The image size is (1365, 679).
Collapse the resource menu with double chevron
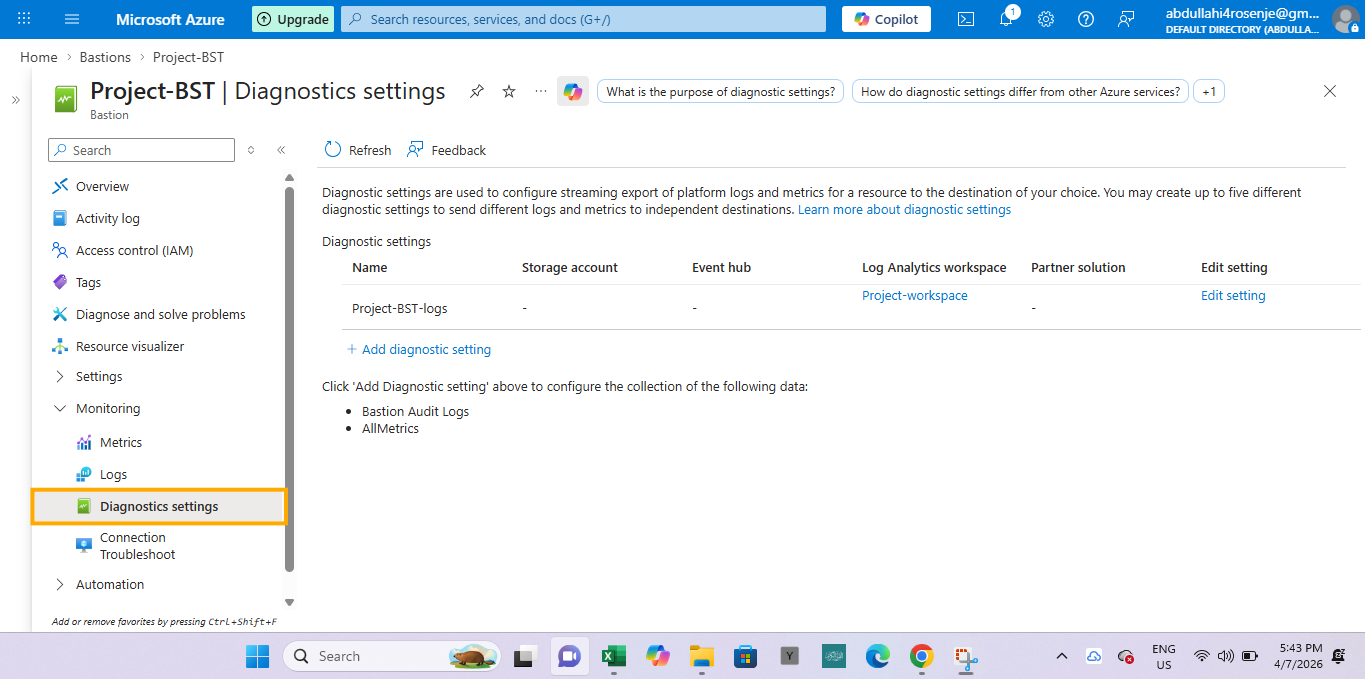pyautogui.click(x=281, y=150)
